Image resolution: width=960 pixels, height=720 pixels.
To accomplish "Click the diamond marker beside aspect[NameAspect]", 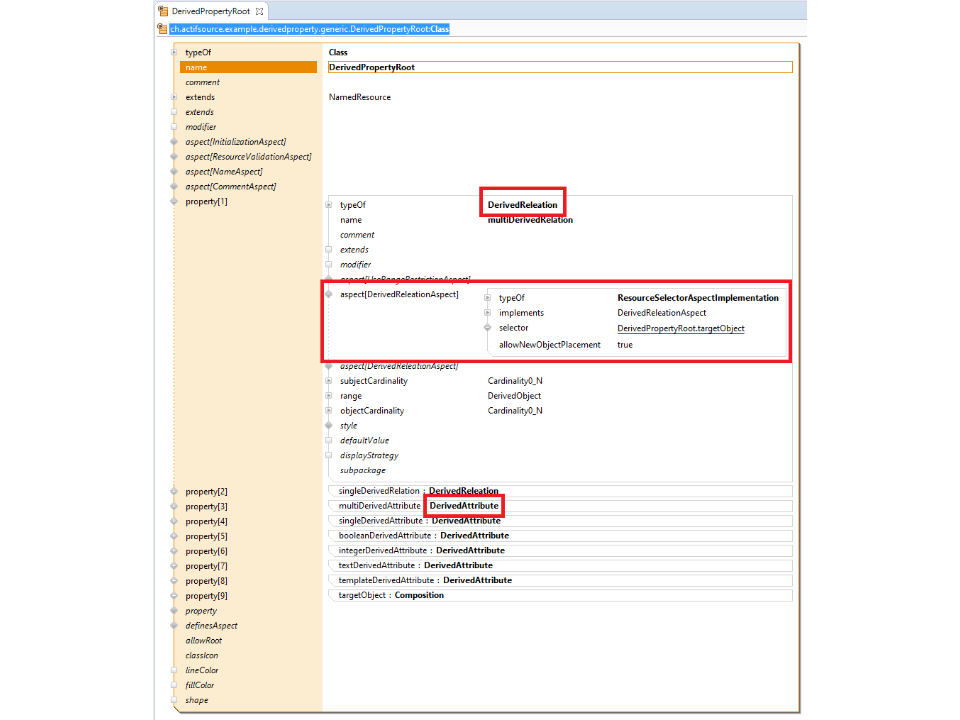I will (x=174, y=172).
